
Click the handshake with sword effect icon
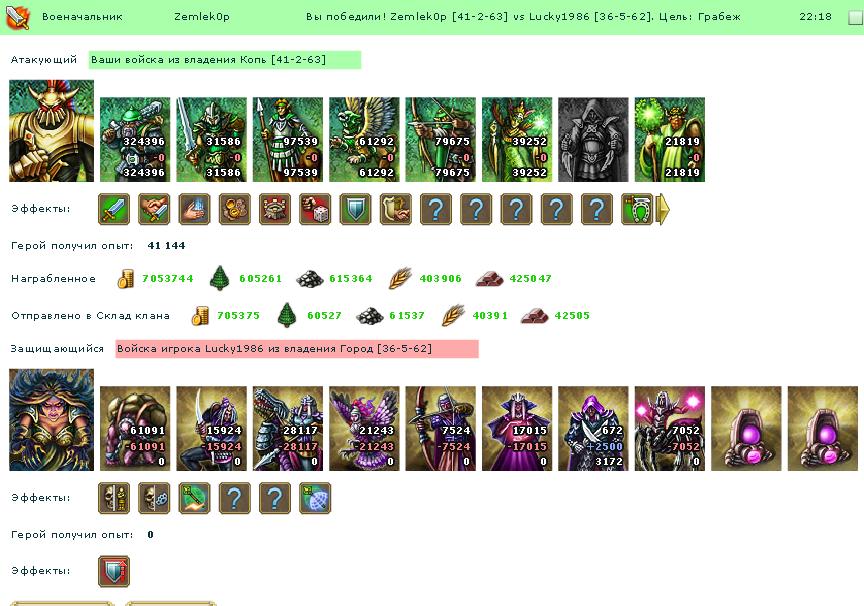click(154, 209)
